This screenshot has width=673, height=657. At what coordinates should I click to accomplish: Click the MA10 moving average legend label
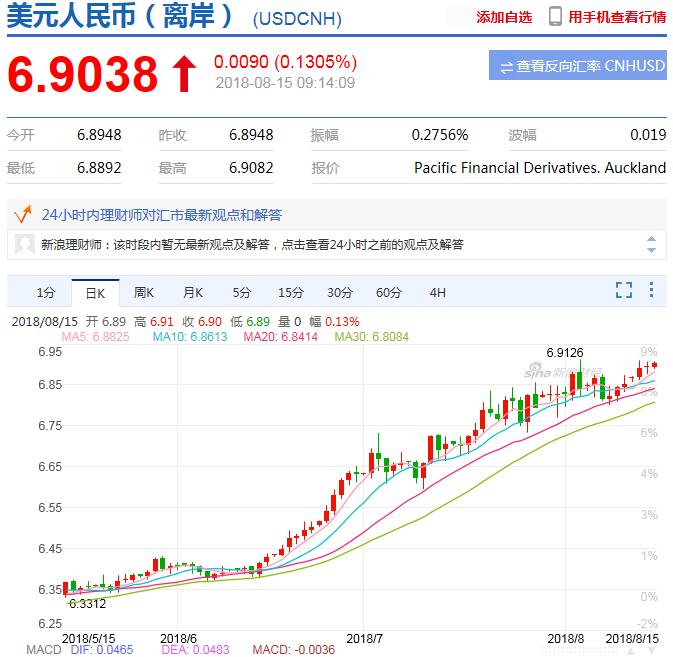click(189, 337)
